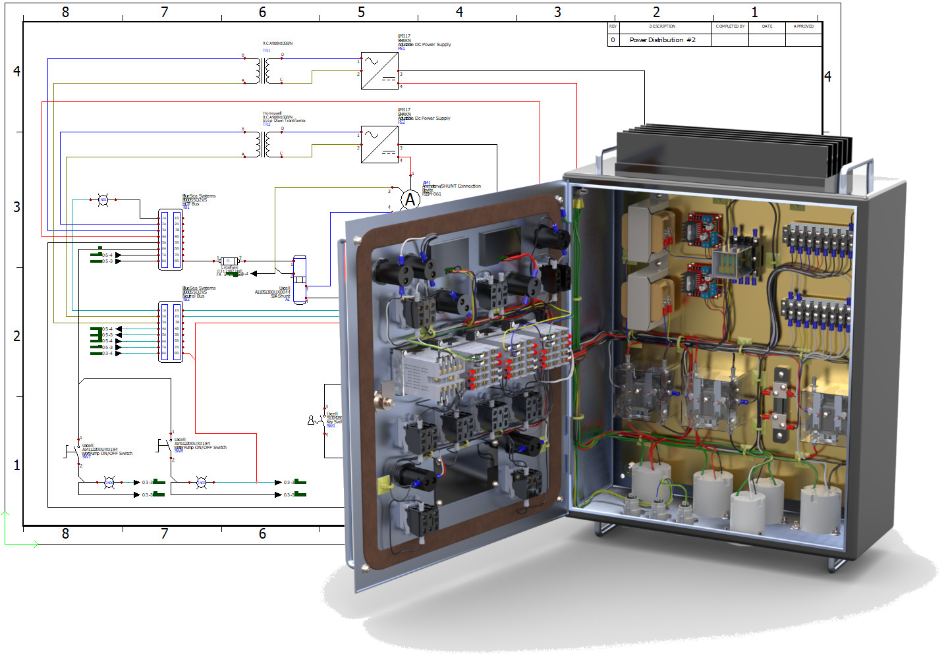This screenshot has width=946, height=667.
Task: Click zone number 5 on the top border
Action: 361,12
